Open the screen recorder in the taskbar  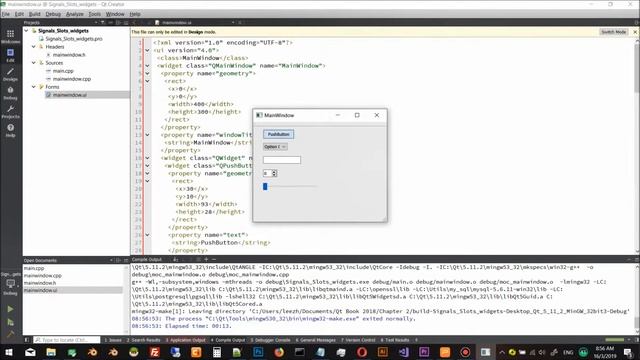[465, 352]
